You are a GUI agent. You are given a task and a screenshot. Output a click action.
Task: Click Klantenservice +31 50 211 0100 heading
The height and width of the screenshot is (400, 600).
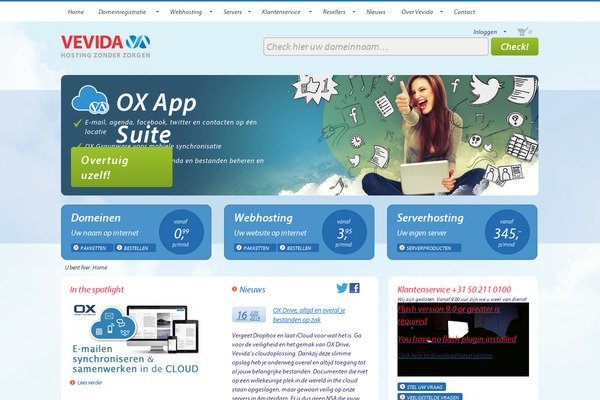[454, 289]
